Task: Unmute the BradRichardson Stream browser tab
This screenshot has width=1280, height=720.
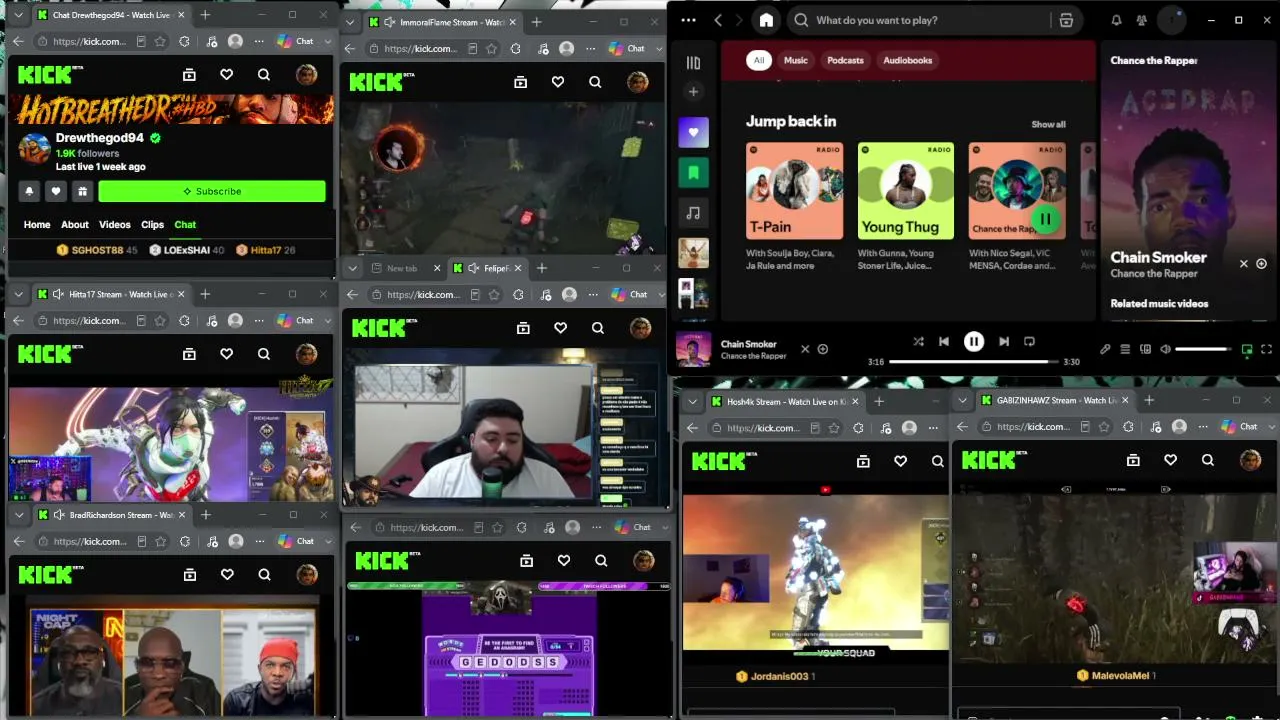Action: (x=58, y=515)
